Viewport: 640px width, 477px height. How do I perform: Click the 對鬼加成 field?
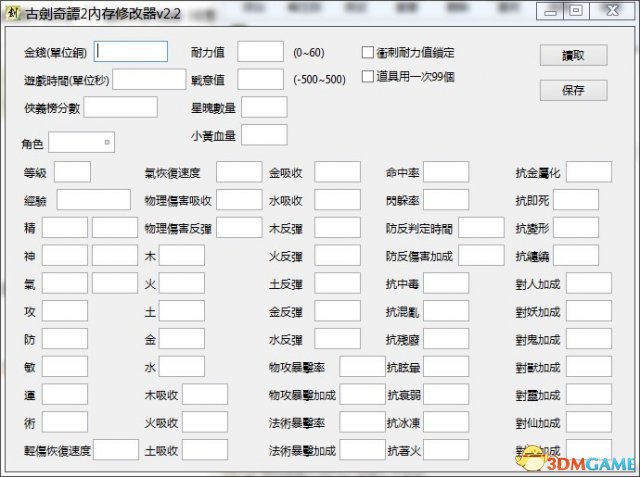[589, 339]
